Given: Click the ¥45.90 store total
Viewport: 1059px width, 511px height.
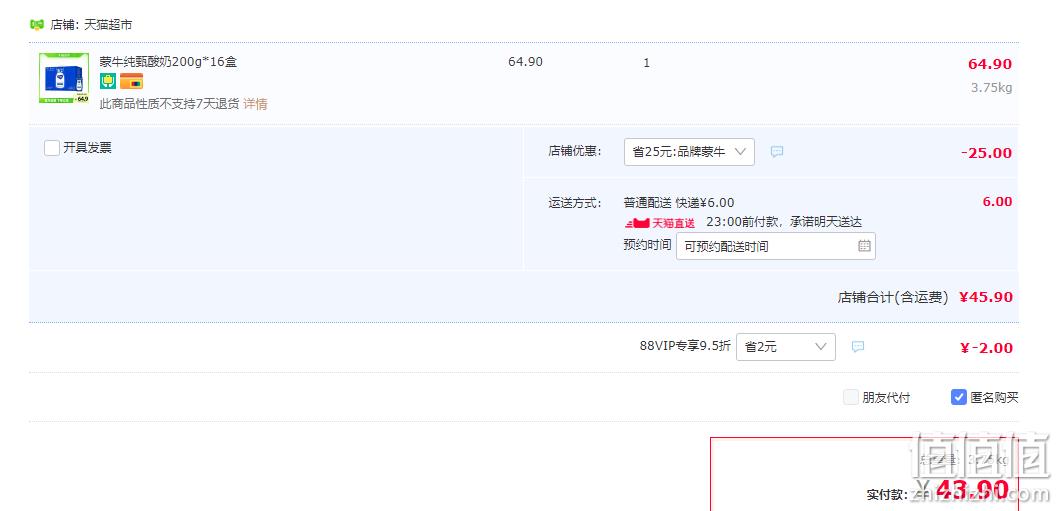Looking at the screenshot, I should (x=985, y=297).
